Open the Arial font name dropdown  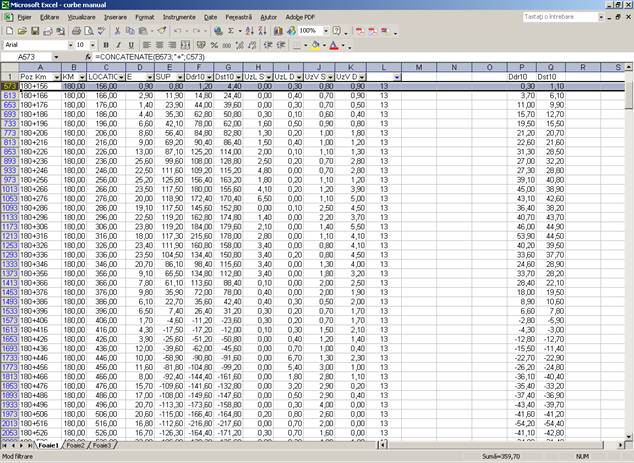(x=63, y=45)
